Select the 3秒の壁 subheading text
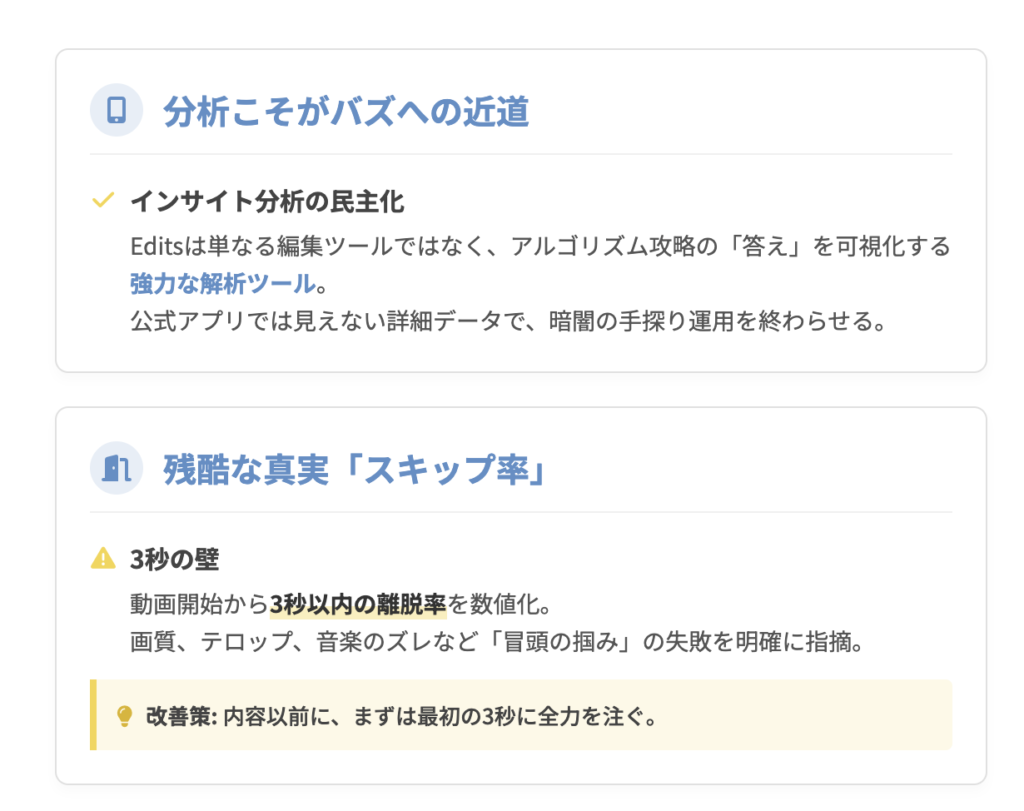The width and height of the screenshot is (1024, 811). (x=174, y=559)
